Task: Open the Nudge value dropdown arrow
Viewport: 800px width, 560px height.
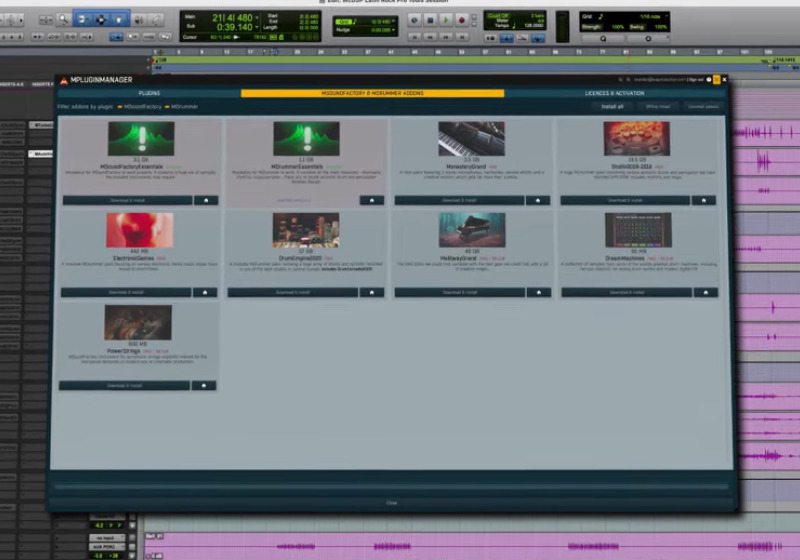Action: [x=393, y=30]
